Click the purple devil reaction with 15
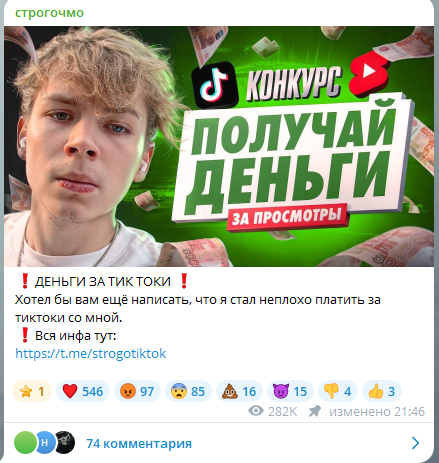Screen dimensions: 439x463 290,391
